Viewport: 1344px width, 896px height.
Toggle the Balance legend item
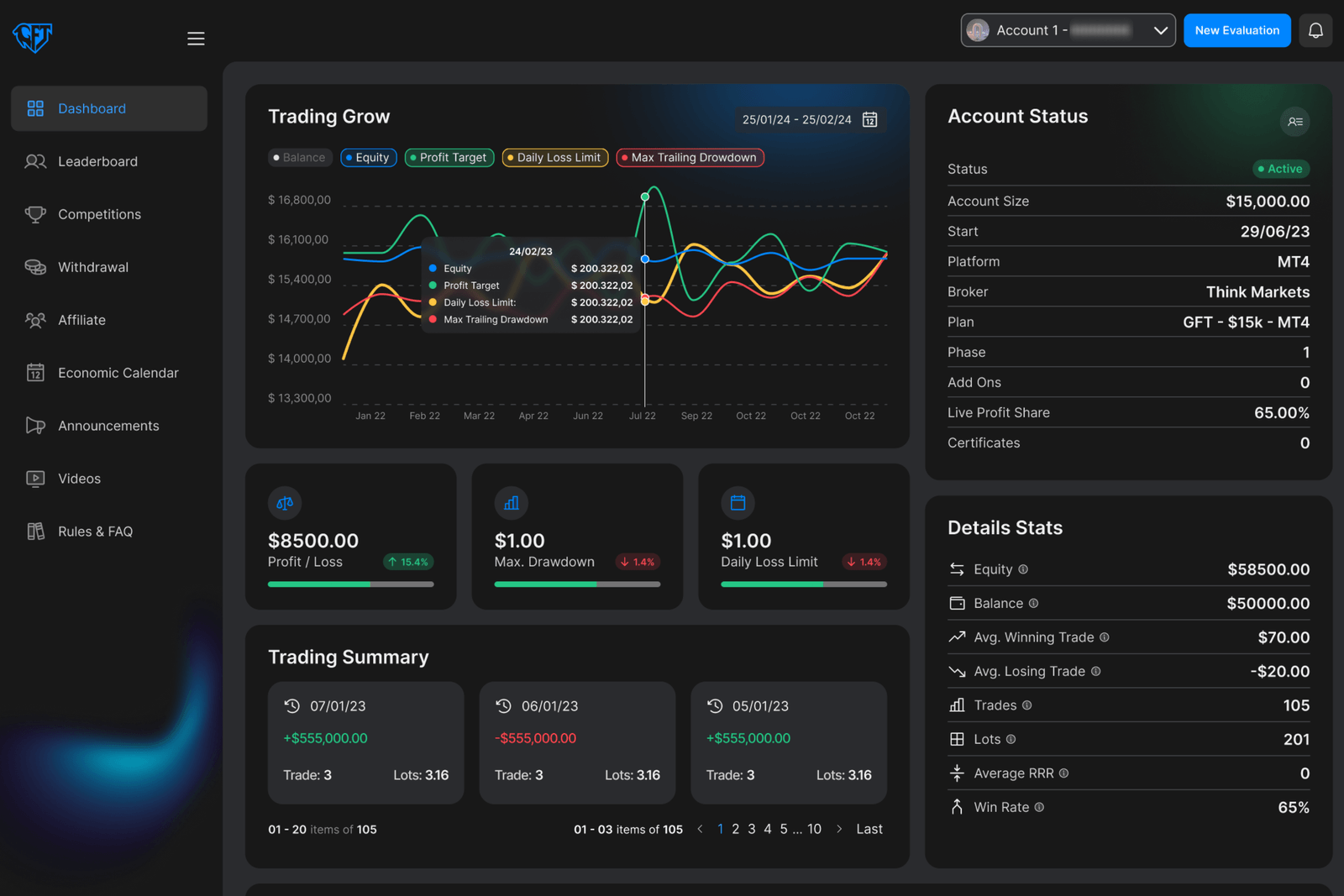(x=299, y=157)
